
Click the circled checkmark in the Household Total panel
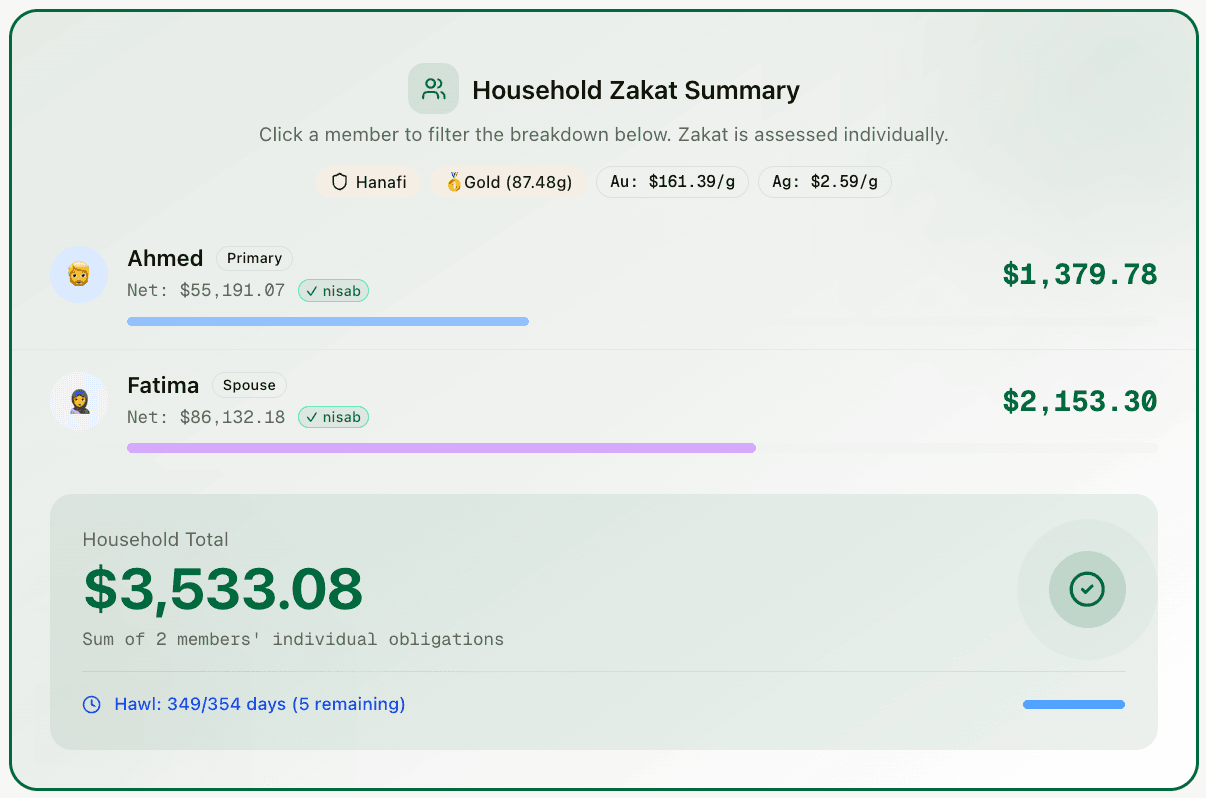click(1087, 590)
